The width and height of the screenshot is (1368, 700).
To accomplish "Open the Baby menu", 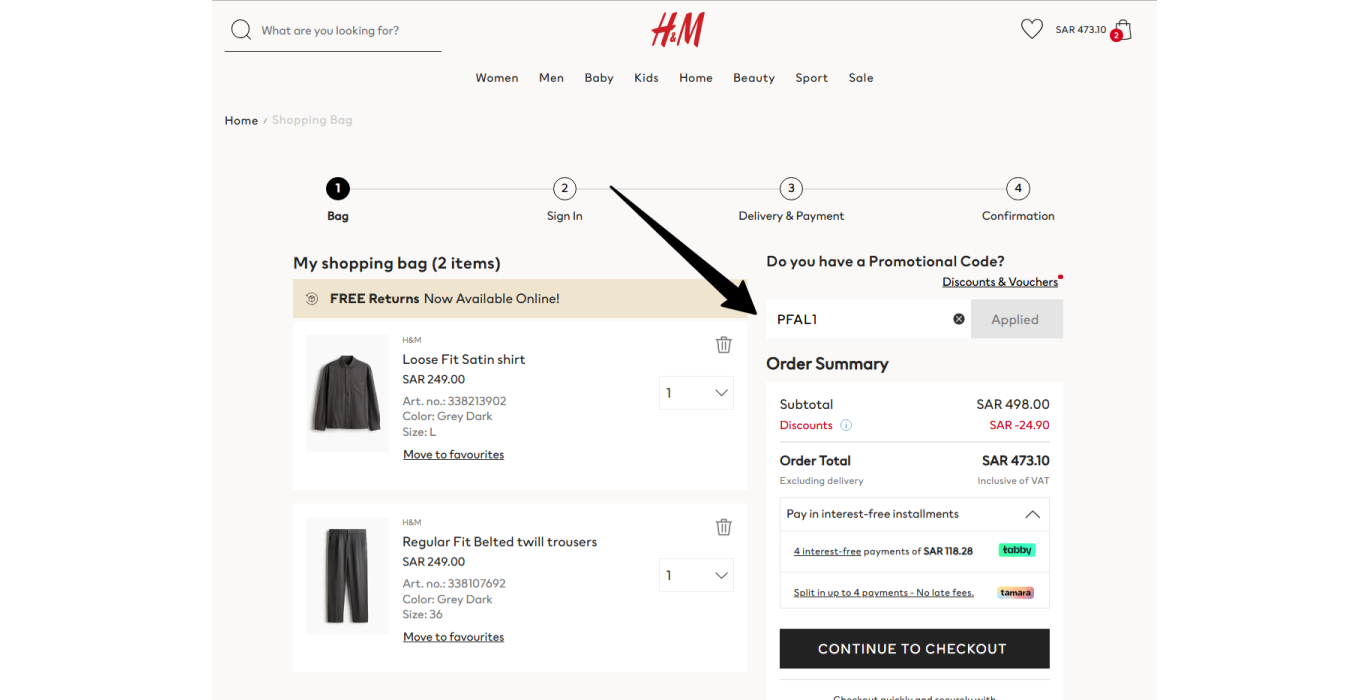I will (599, 78).
